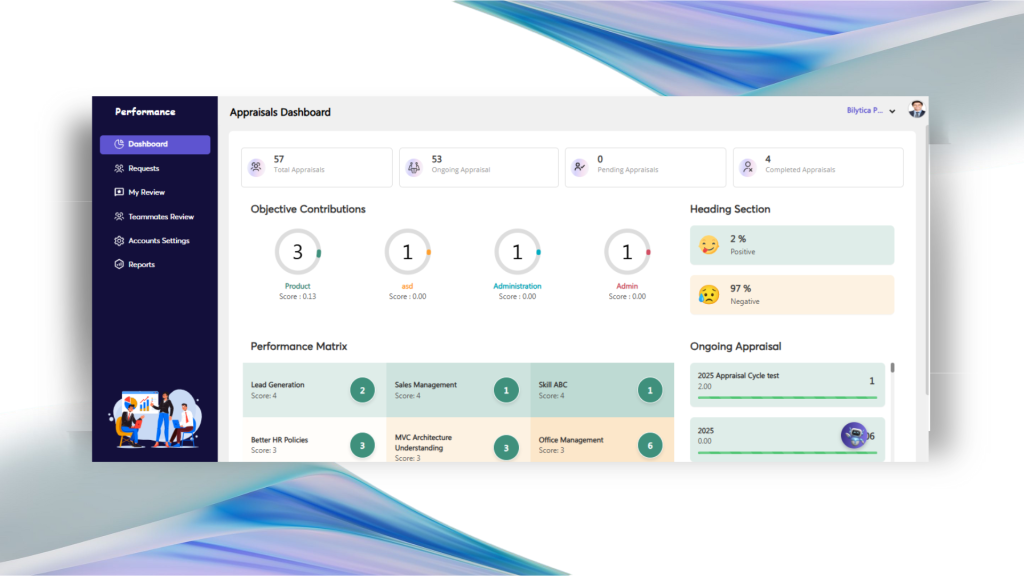Go to Teammates Review menu item

[x=161, y=217]
